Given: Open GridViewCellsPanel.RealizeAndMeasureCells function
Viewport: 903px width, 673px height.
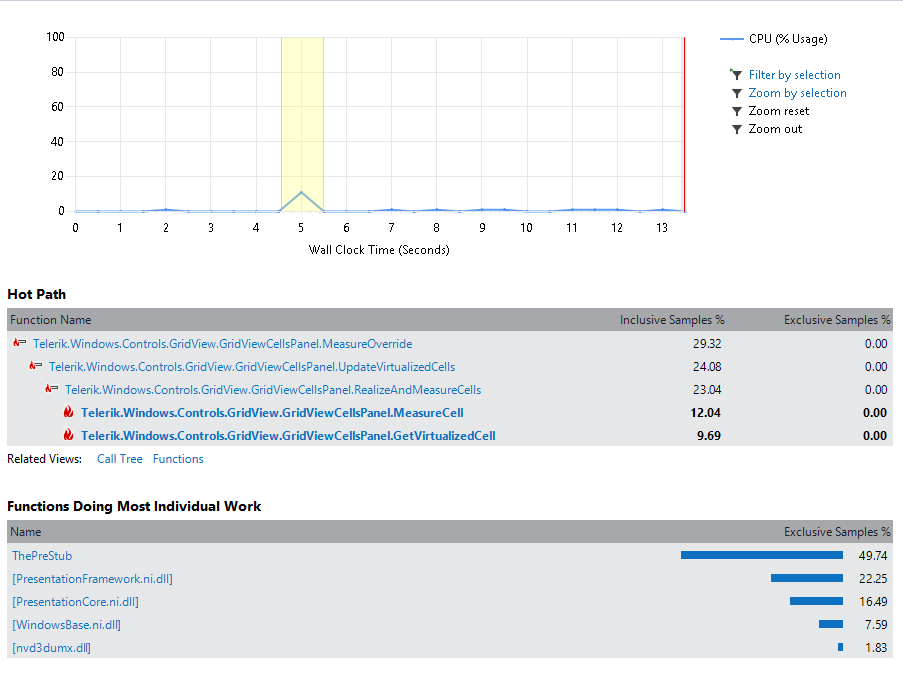Looking at the screenshot, I should pyautogui.click(x=273, y=390).
